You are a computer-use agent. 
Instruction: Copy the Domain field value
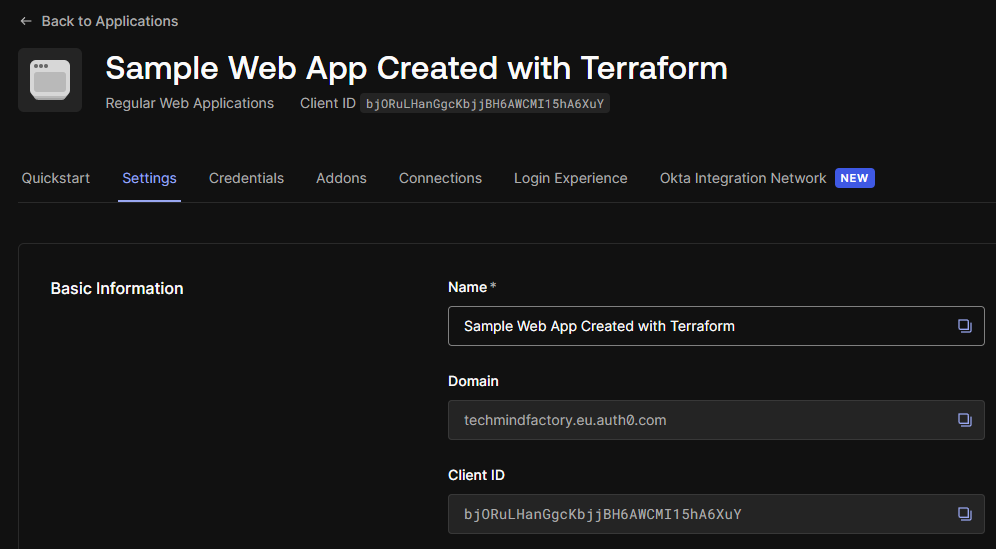pyautogui.click(x=964, y=420)
